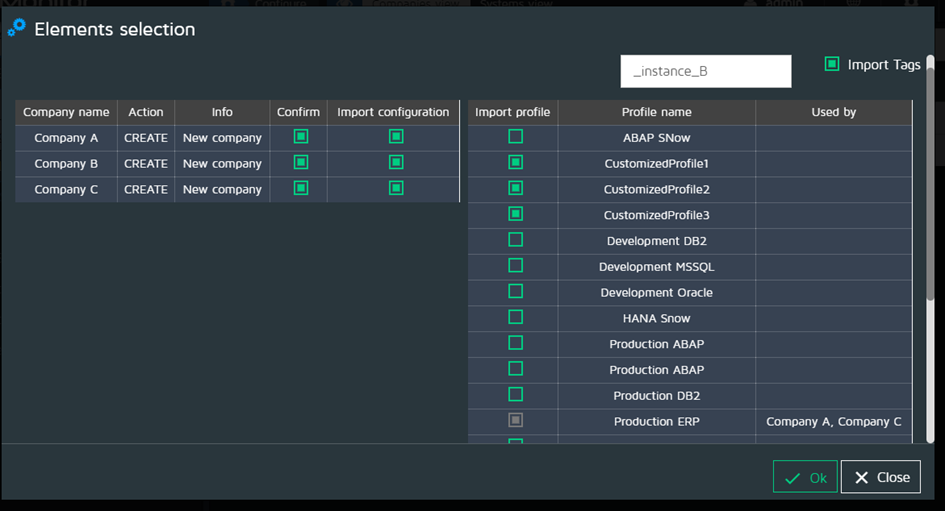The height and width of the screenshot is (511, 945).
Task: Click the Close button
Action: pyautogui.click(x=880, y=478)
